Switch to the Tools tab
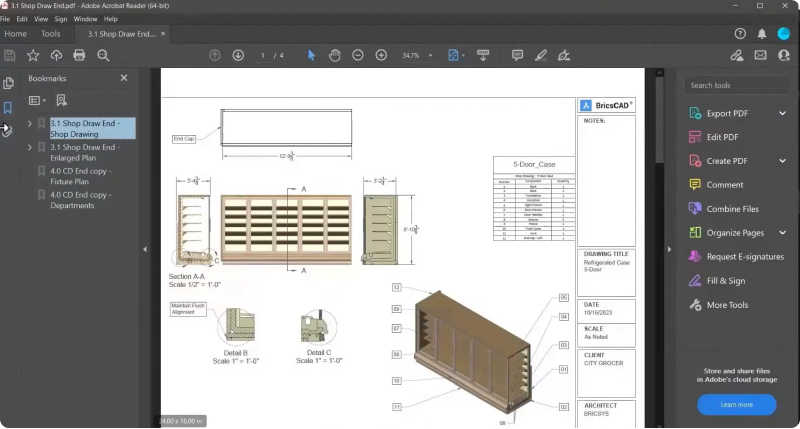The image size is (800, 429). (50, 34)
